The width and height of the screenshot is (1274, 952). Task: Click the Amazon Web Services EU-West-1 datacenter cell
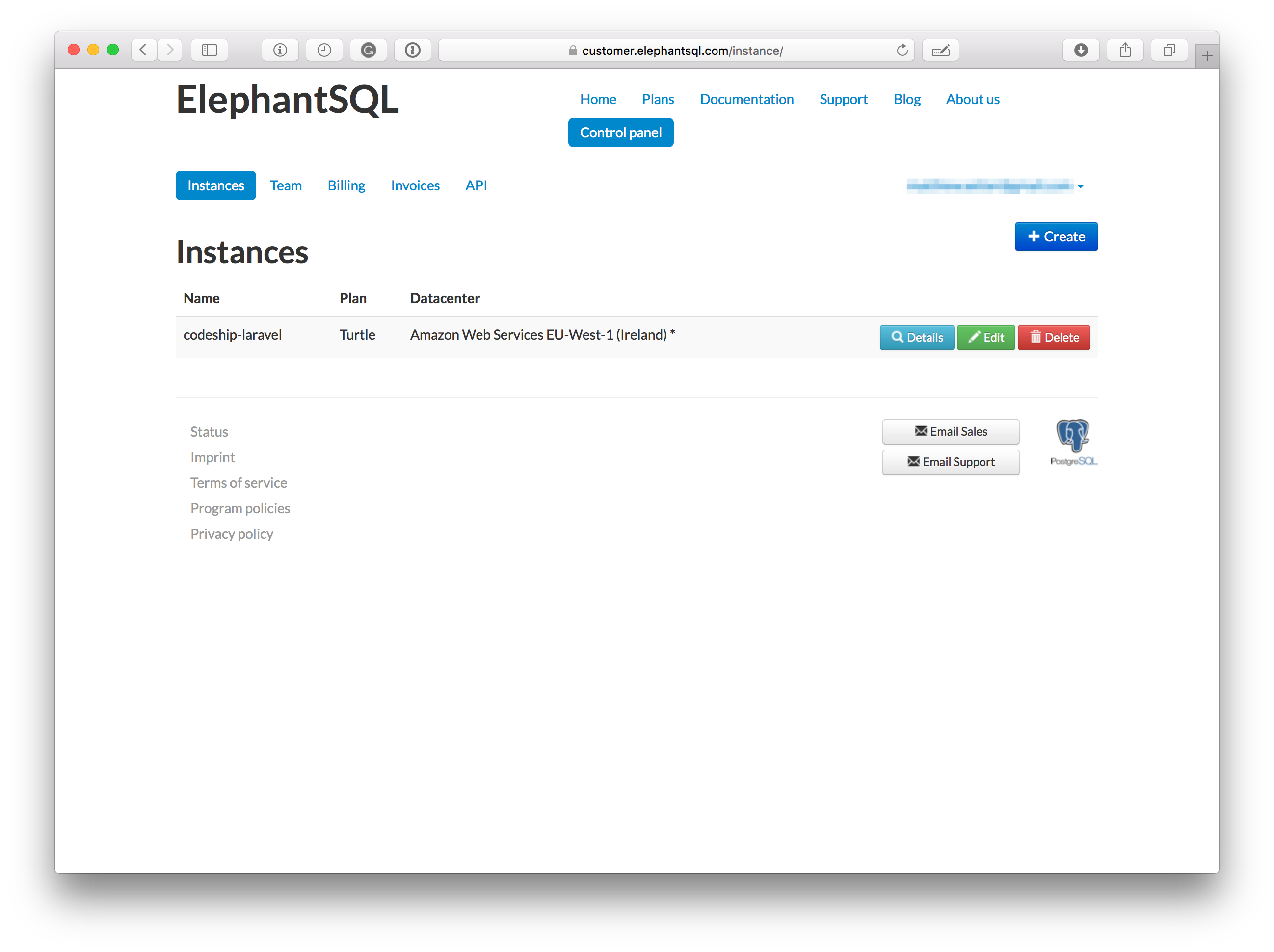tap(543, 335)
